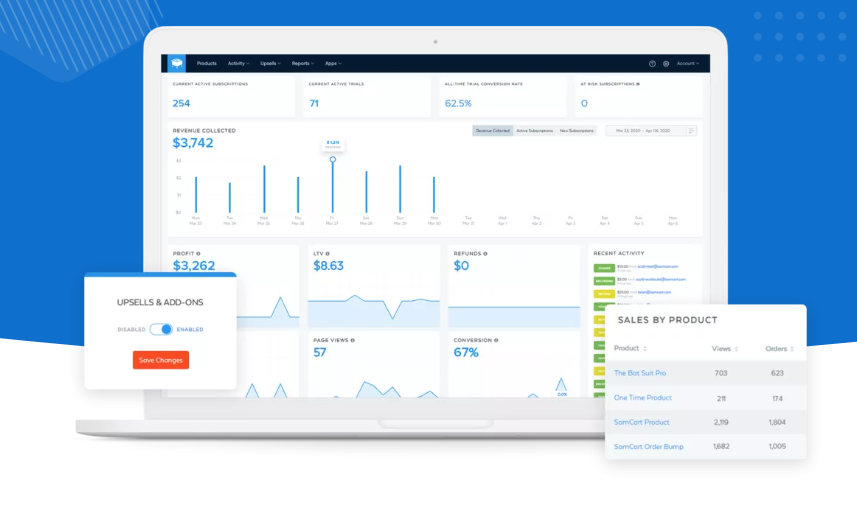Open the Products menu item
Image resolution: width=857 pixels, height=510 pixels.
pyautogui.click(x=207, y=63)
